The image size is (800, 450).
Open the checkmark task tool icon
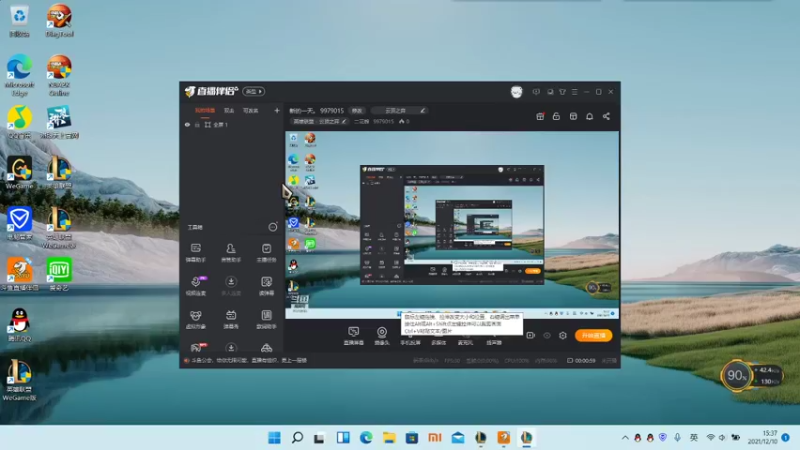click(266, 253)
